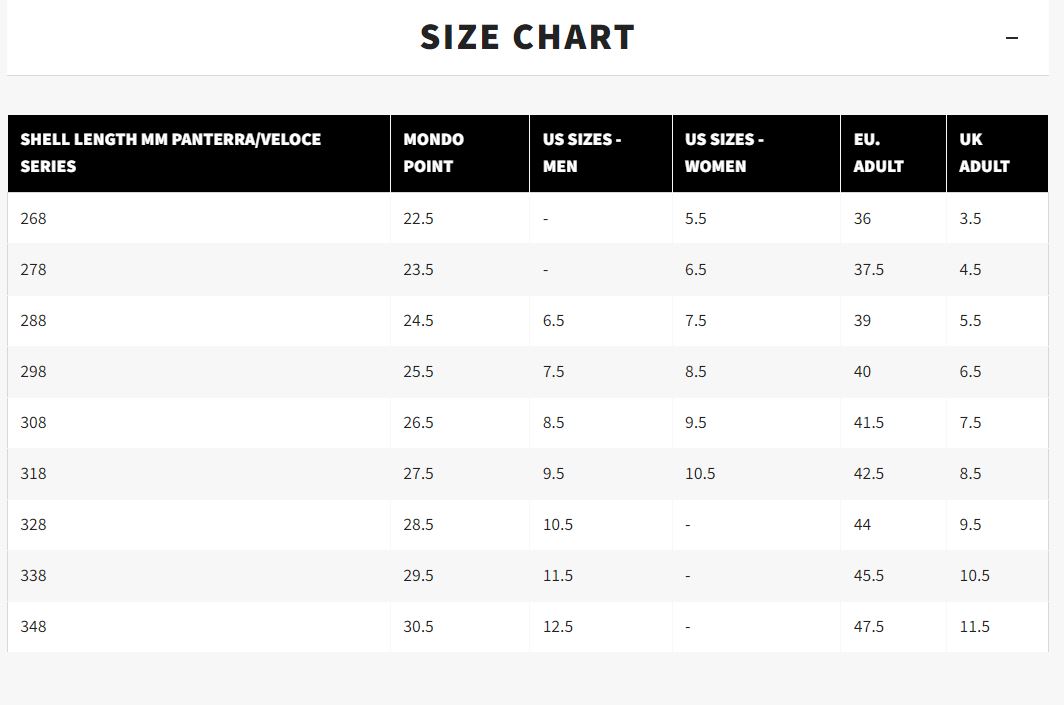The width and height of the screenshot is (1064, 705).
Task: Select EU size 41.5 cell
Action: tap(893, 422)
